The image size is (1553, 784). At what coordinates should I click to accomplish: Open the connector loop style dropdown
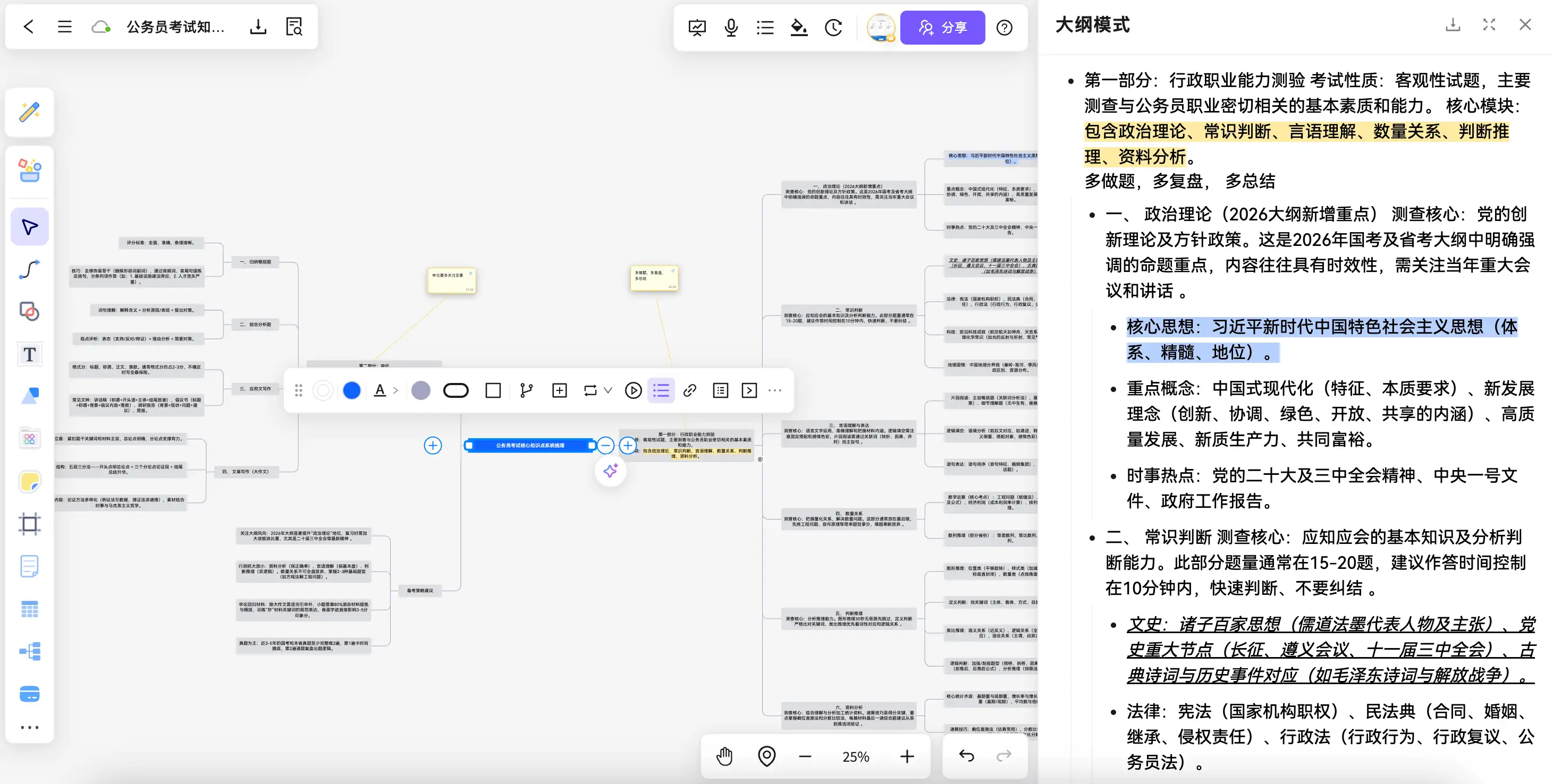click(610, 390)
